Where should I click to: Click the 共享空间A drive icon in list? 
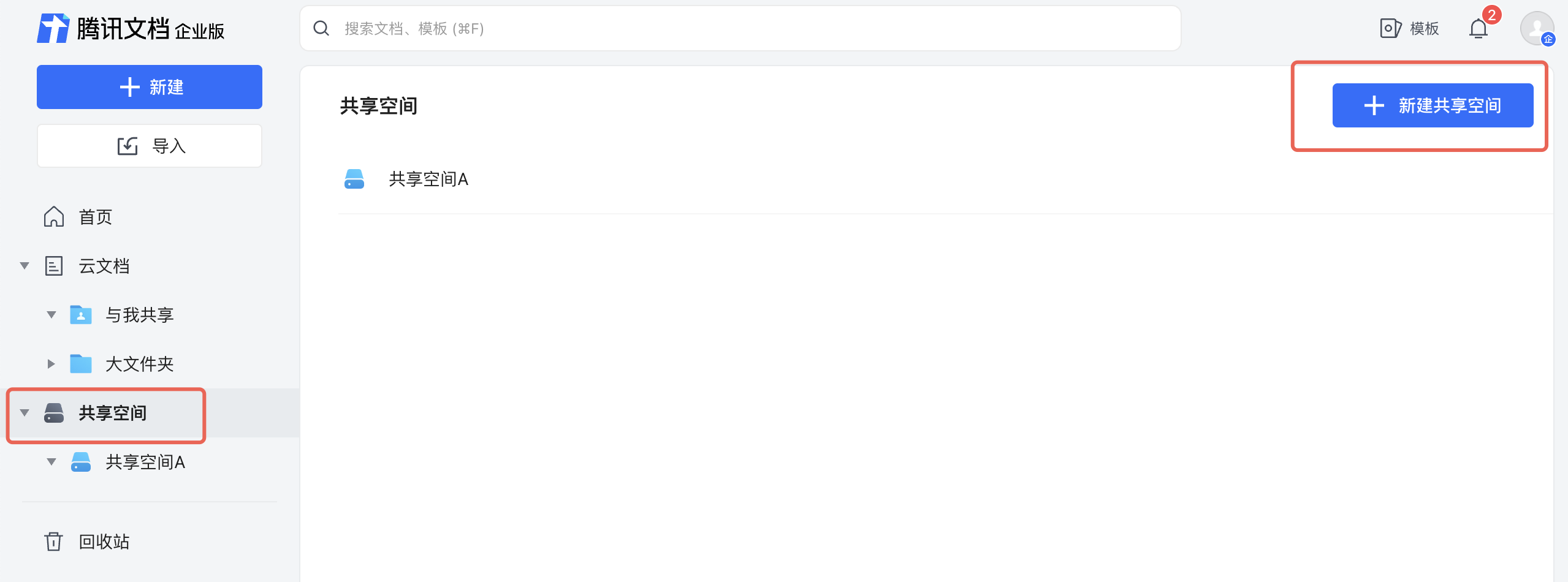click(354, 179)
